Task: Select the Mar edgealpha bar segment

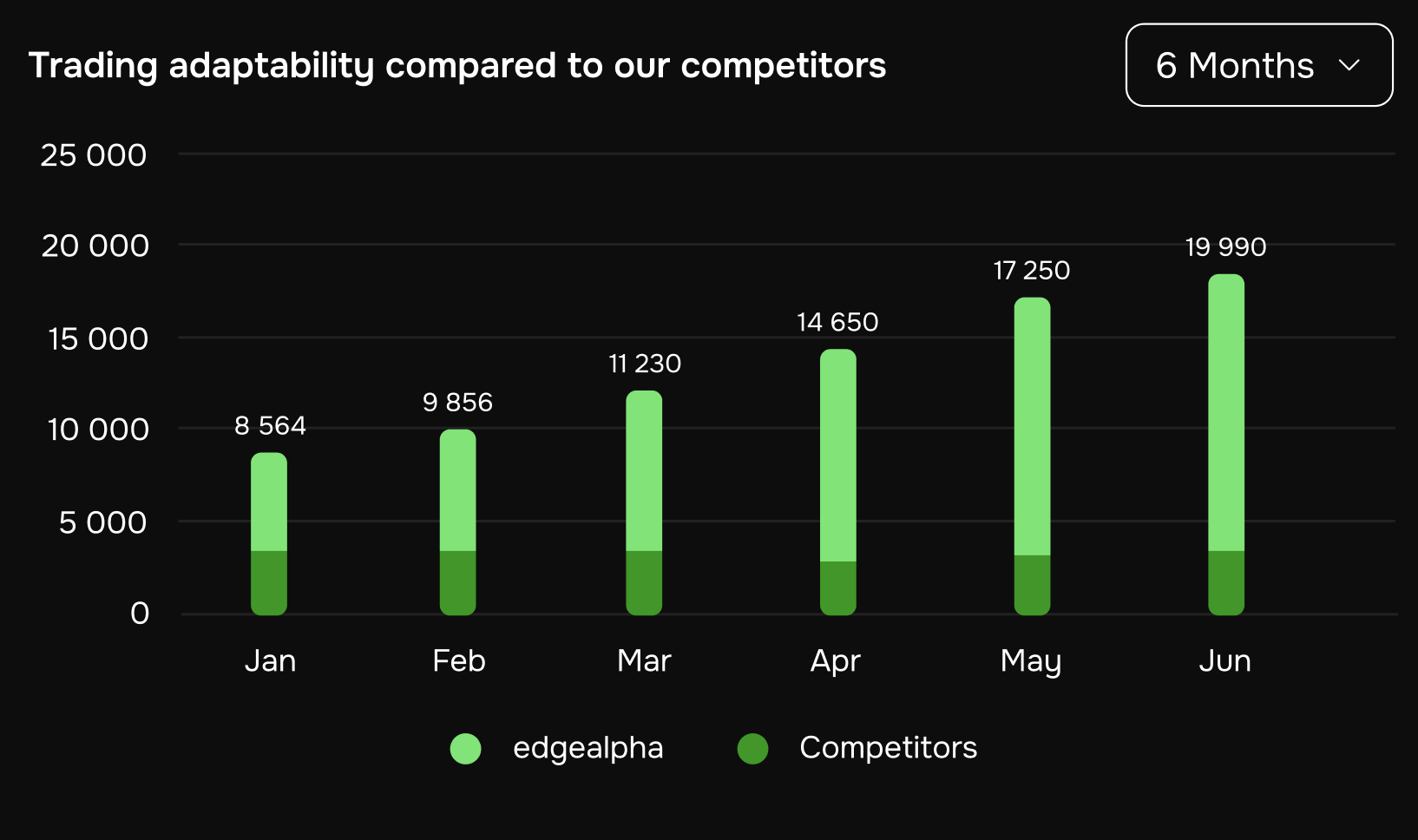Action: click(x=644, y=470)
